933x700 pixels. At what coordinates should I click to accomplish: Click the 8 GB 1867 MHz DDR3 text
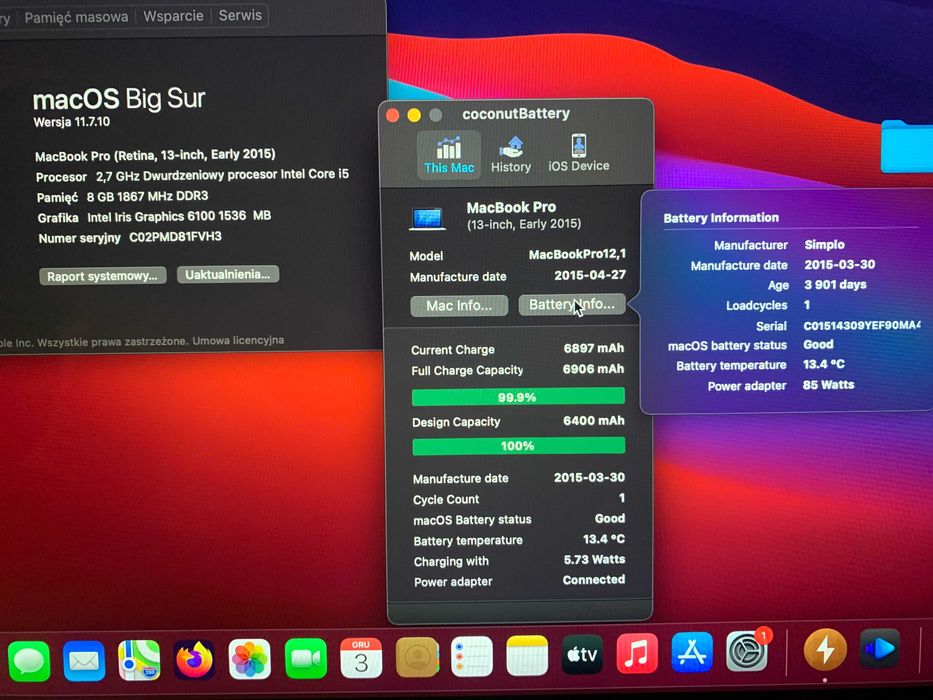click(148, 196)
